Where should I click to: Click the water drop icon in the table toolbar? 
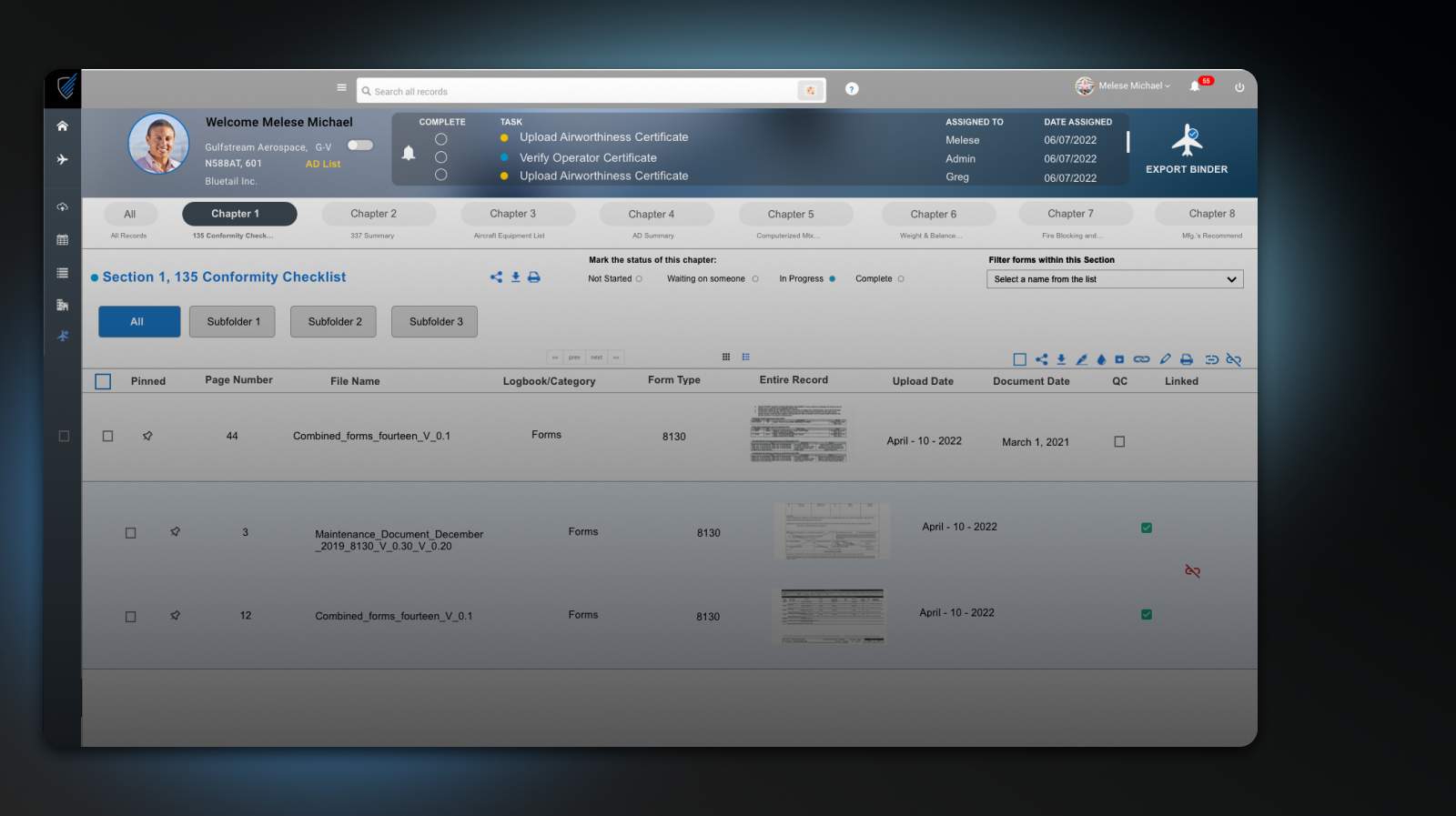pos(1101,359)
